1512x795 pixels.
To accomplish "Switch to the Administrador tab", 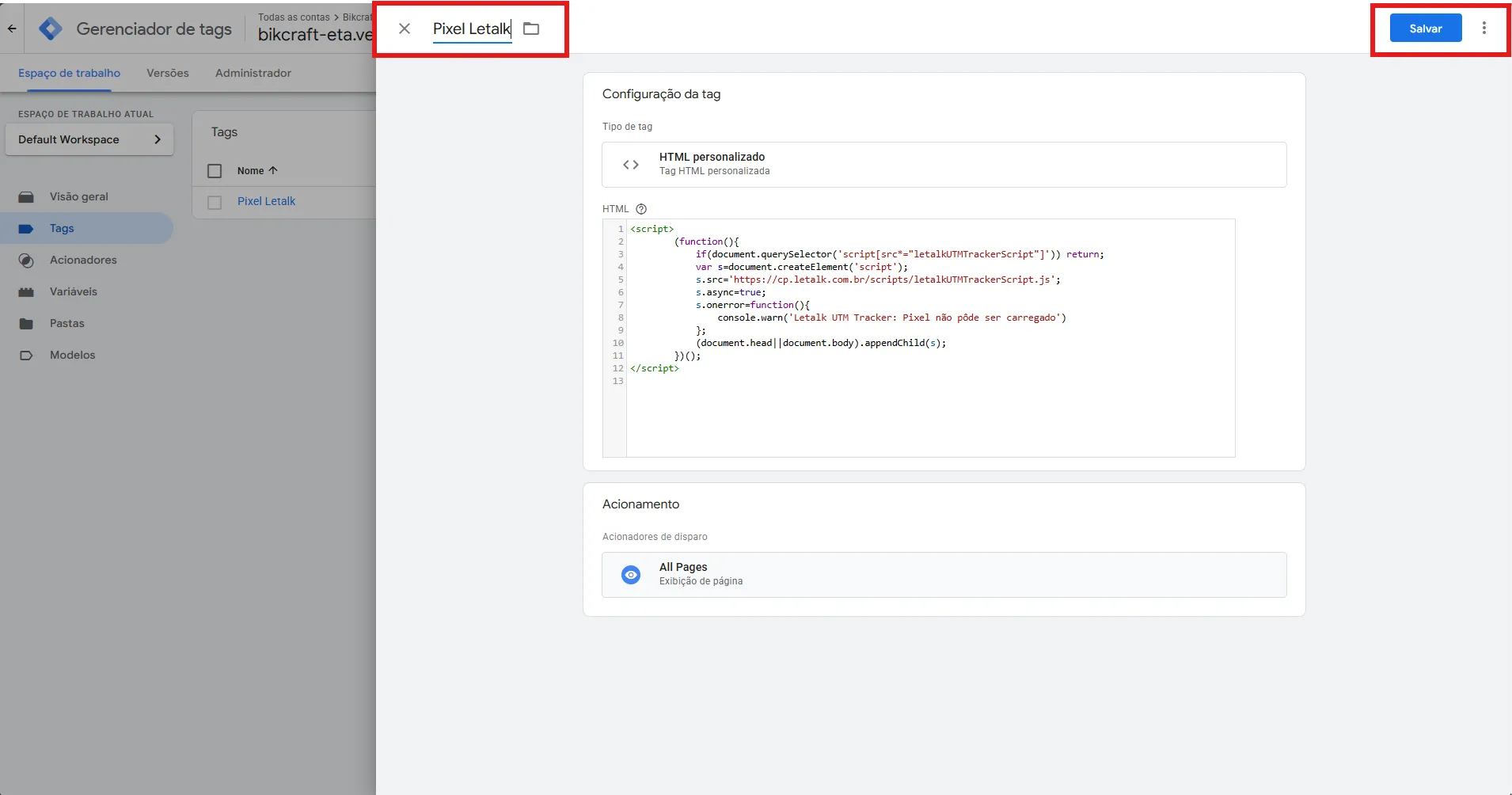I will point(253,73).
